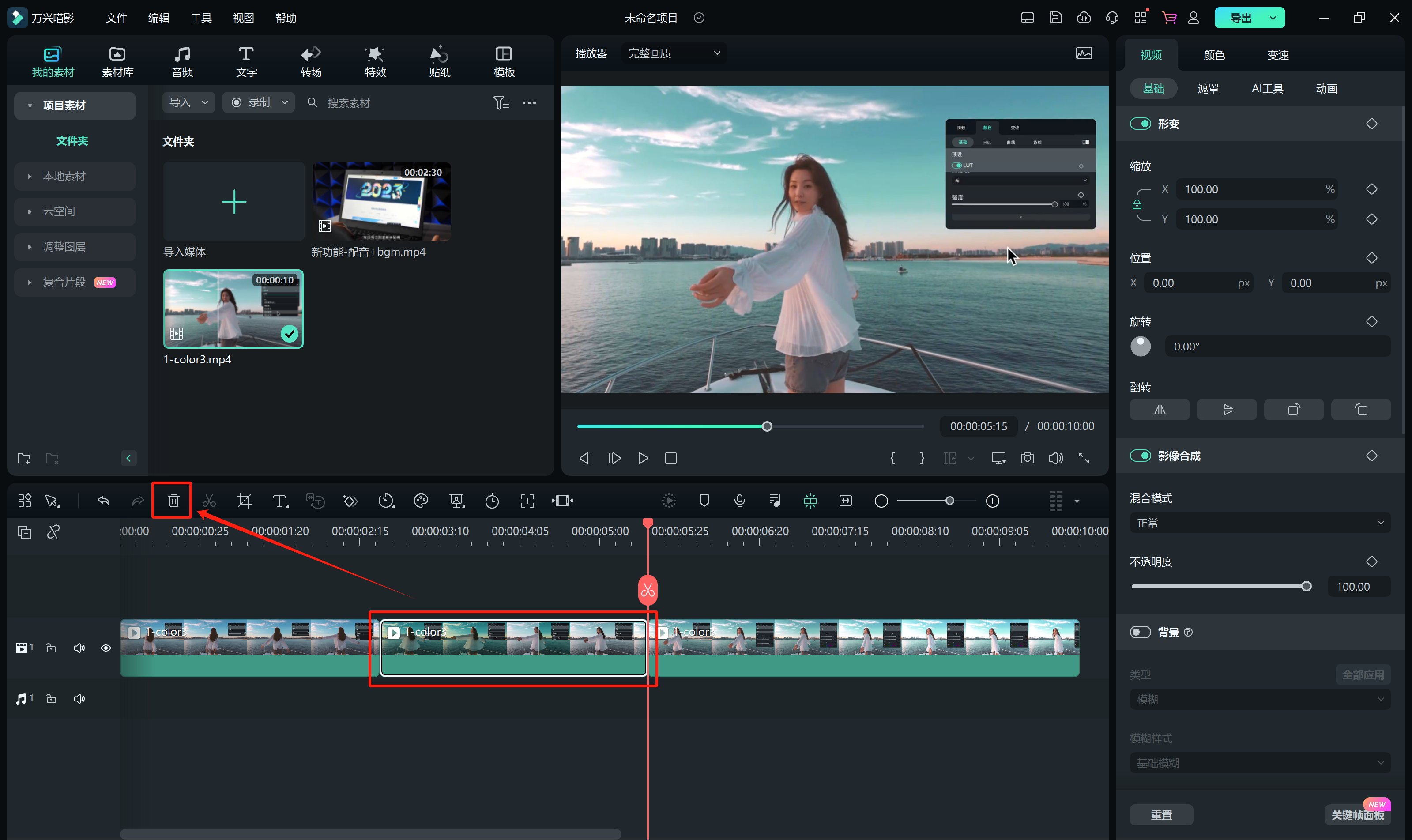Click the 不透明度 opacity slider handle
This screenshot has height=840, width=1412.
pyautogui.click(x=1306, y=587)
